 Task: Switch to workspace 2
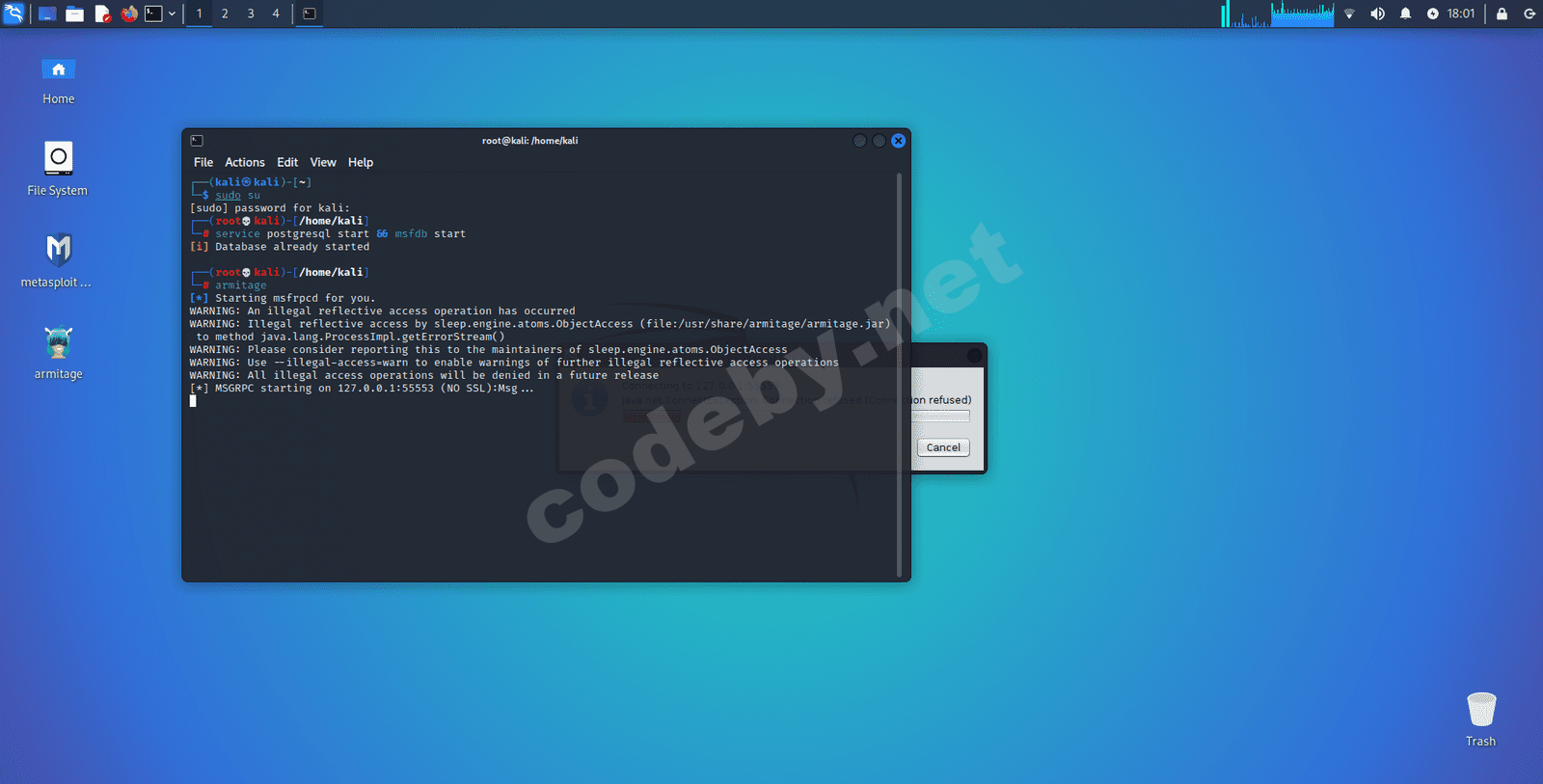point(225,14)
